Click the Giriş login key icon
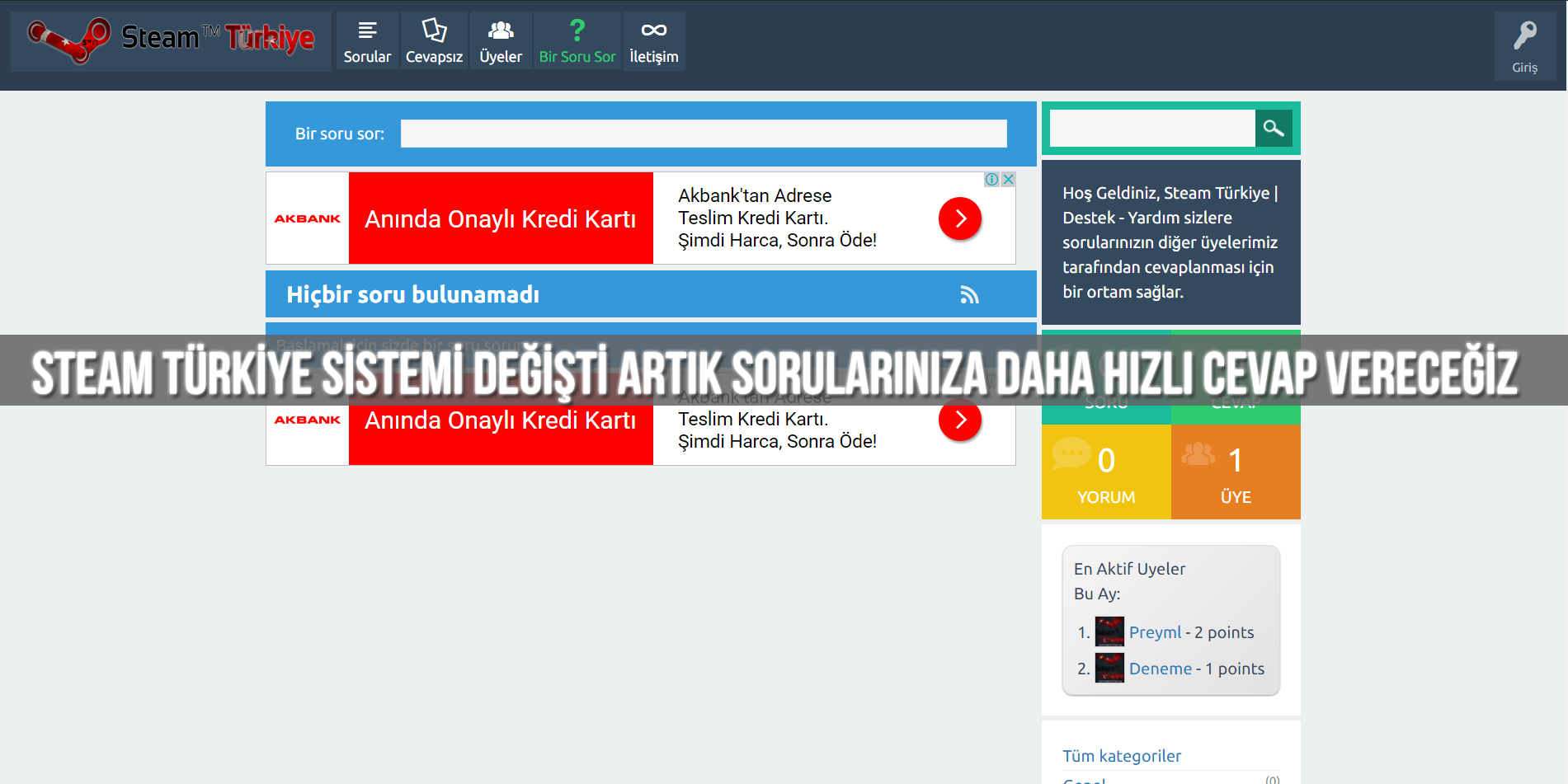Image resolution: width=1568 pixels, height=784 pixels. click(x=1525, y=46)
